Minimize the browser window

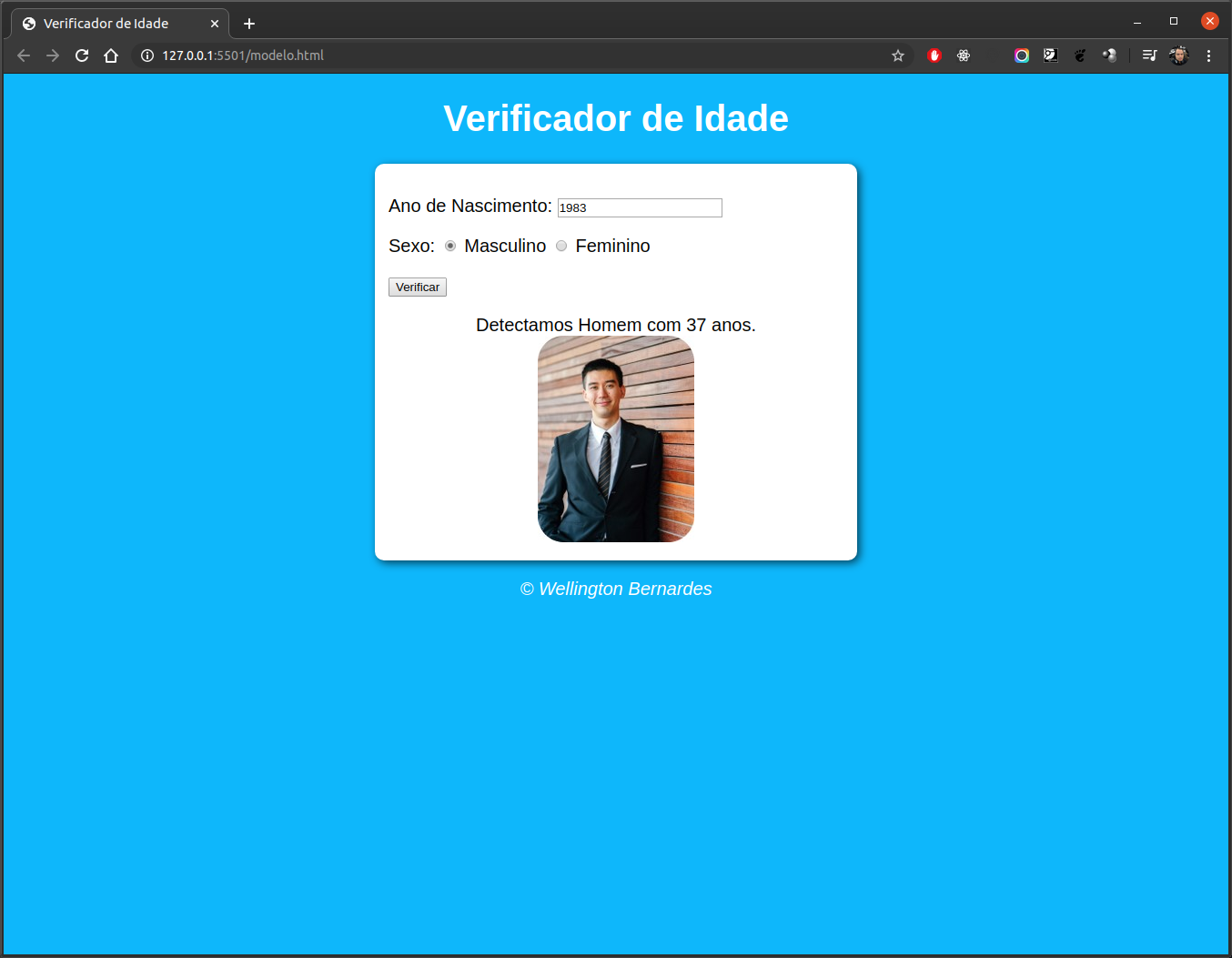click(x=1137, y=22)
